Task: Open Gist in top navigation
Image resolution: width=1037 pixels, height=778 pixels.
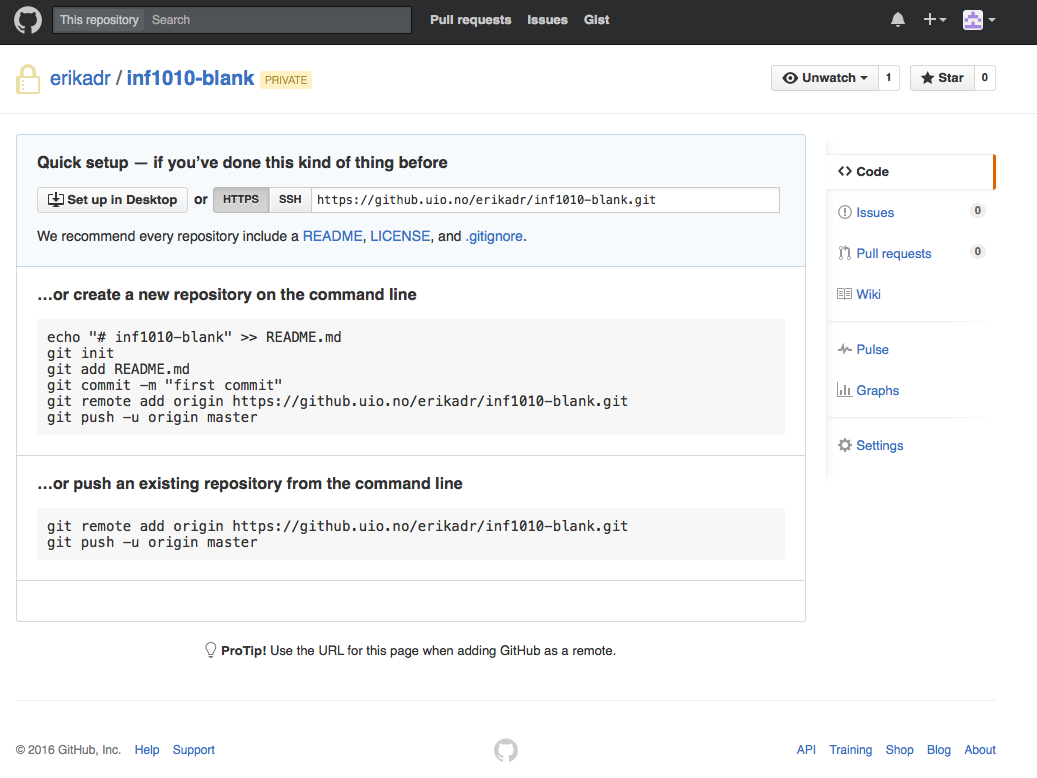Action: [596, 20]
